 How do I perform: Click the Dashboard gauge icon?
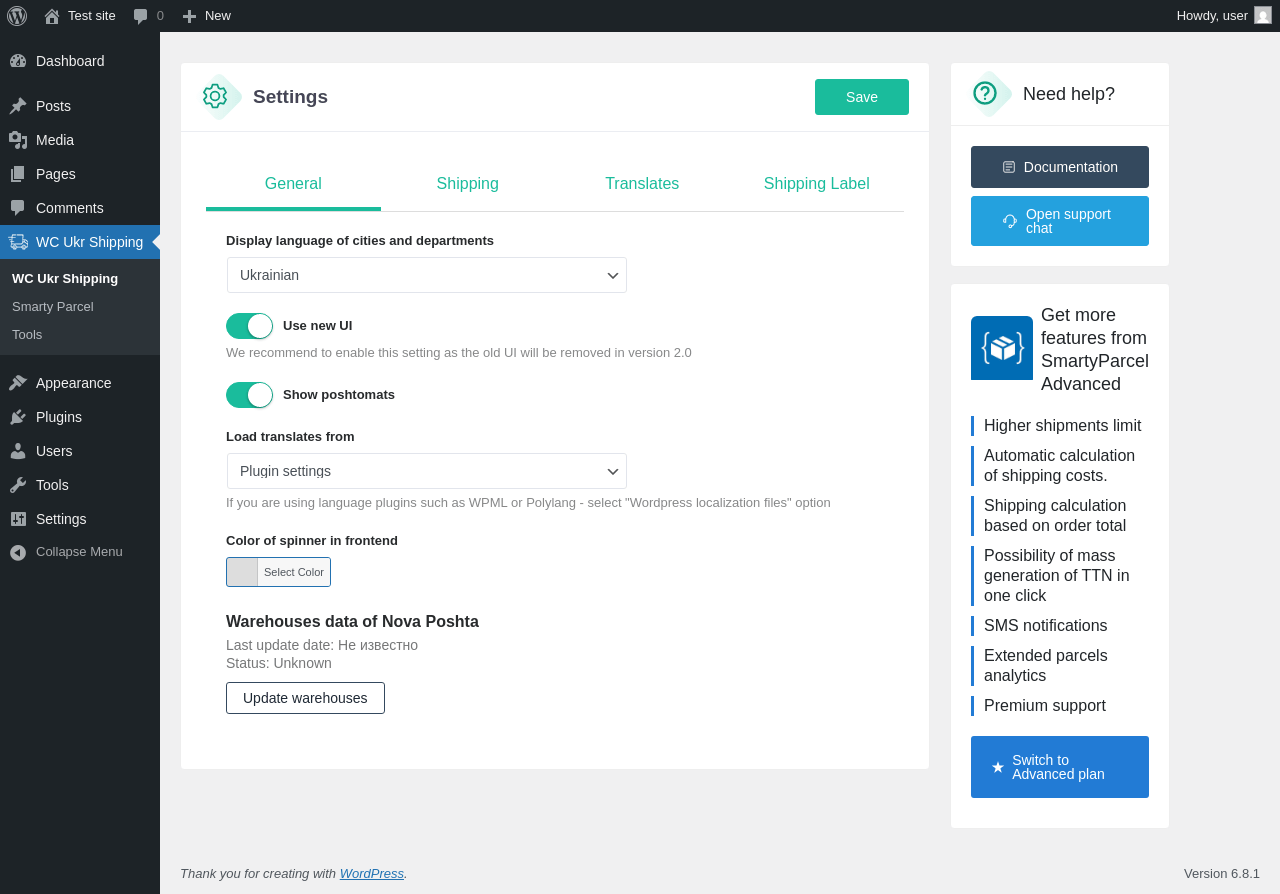(18, 61)
